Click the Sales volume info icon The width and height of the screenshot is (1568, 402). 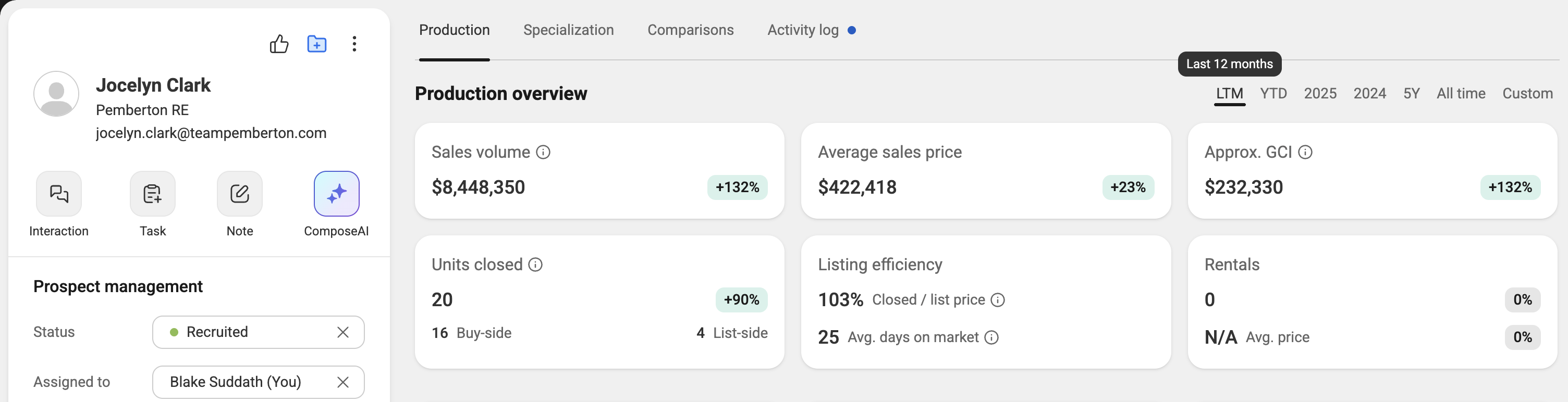543,152
